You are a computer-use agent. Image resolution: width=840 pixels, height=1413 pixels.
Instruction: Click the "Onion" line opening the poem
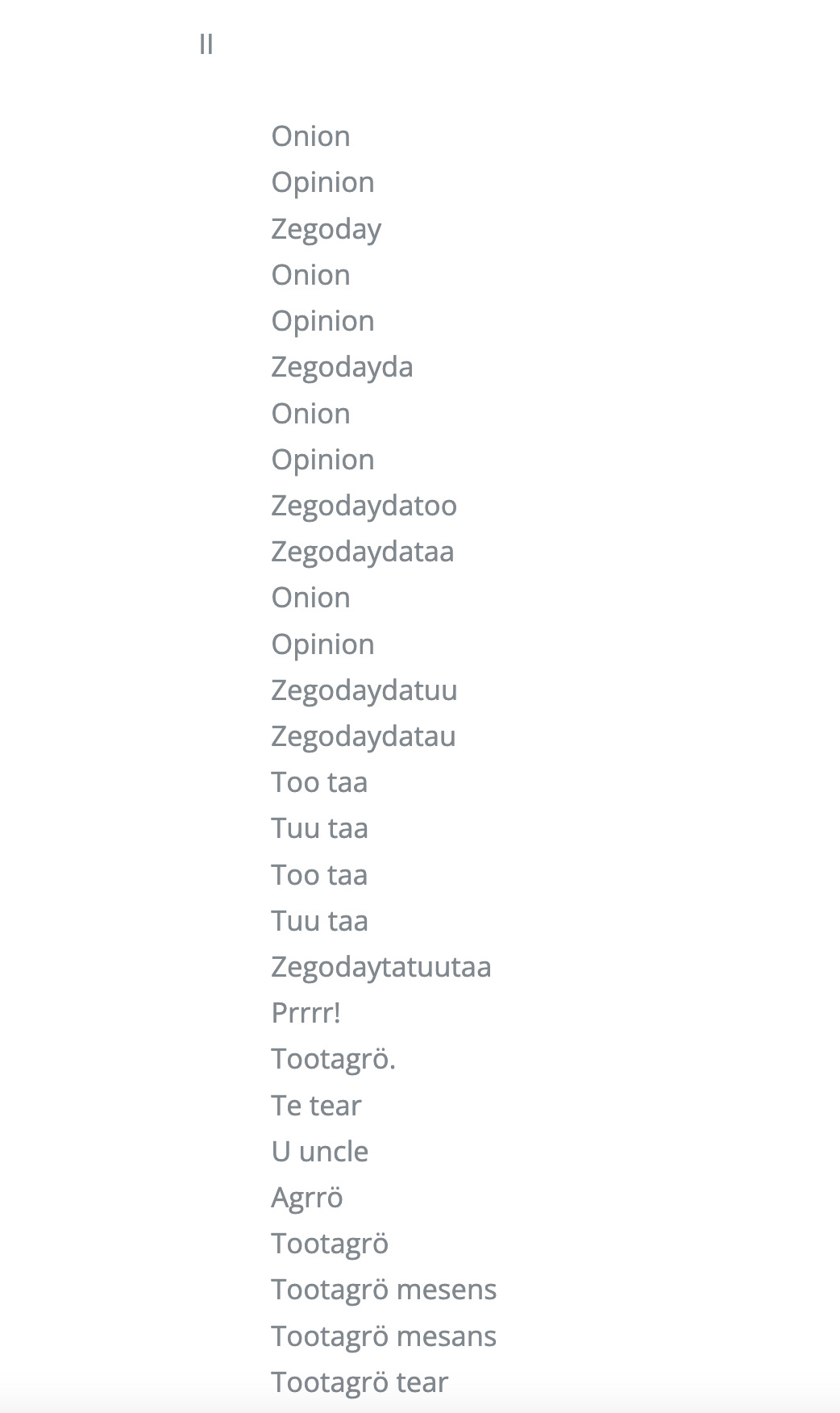(310, 136)
